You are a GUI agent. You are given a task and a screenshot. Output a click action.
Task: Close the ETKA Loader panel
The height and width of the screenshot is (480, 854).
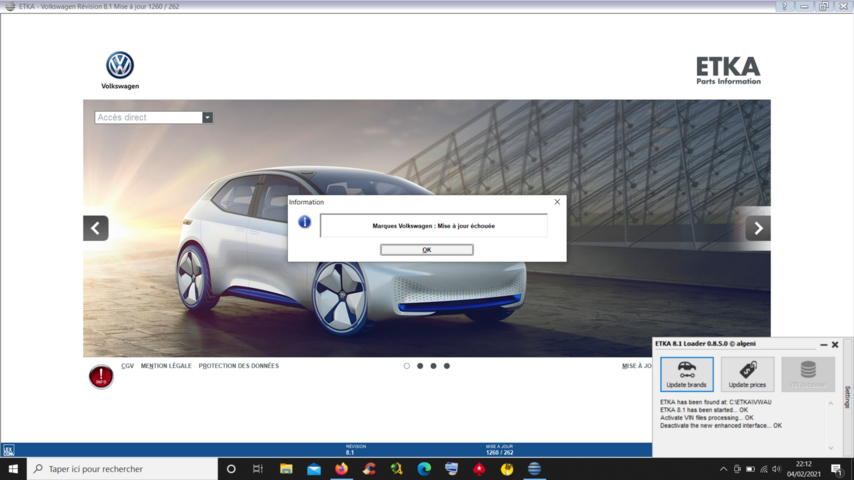point(835,344)
